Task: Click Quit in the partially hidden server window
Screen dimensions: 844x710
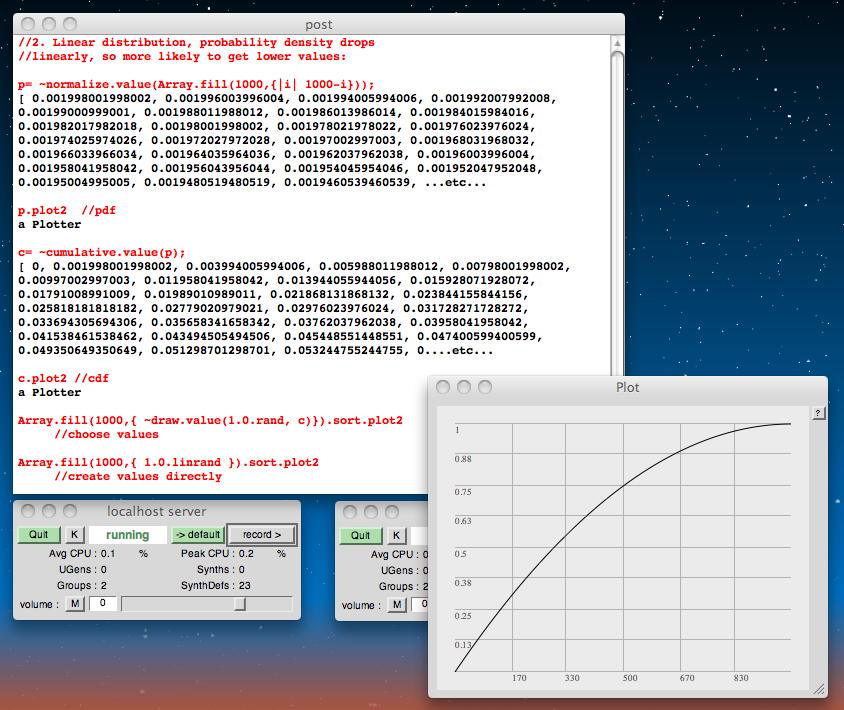Action: click(x=360, y=535)
